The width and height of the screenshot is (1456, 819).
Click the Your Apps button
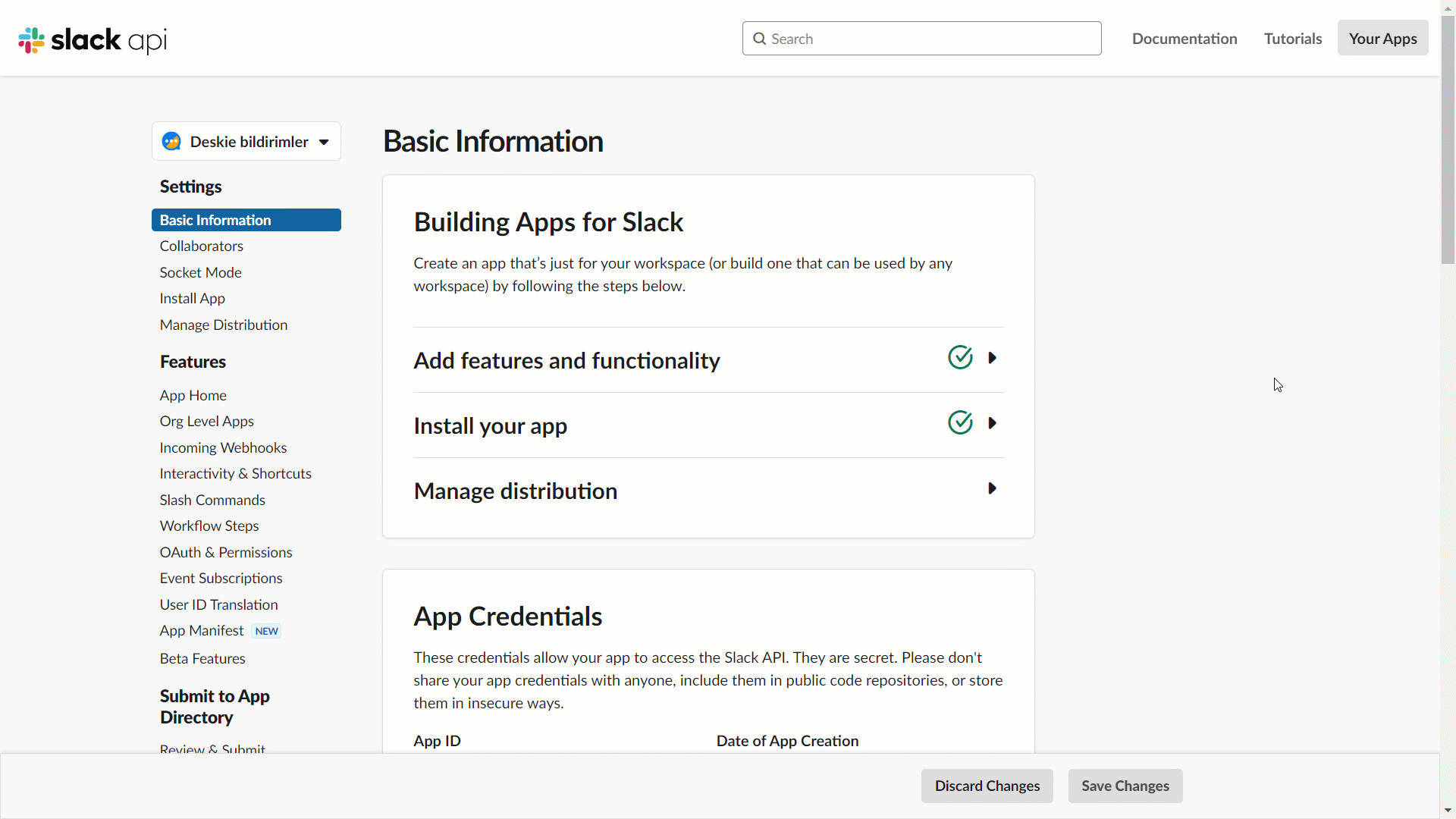tap(1382, 39)
